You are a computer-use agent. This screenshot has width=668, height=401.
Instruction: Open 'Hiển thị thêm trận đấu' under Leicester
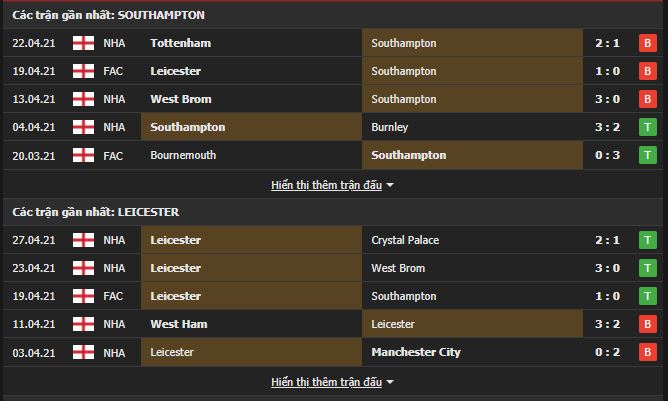click(x=326, y=382)
